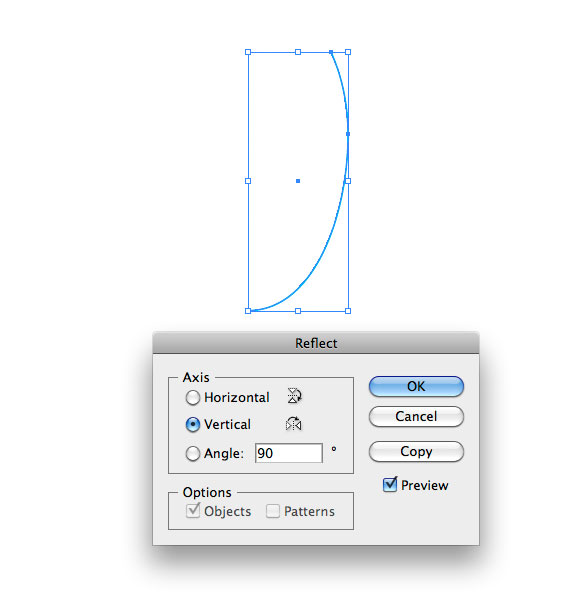580x600 pixels.
Task: Click the left-middle bounding box handle
Action: [248, 181]
